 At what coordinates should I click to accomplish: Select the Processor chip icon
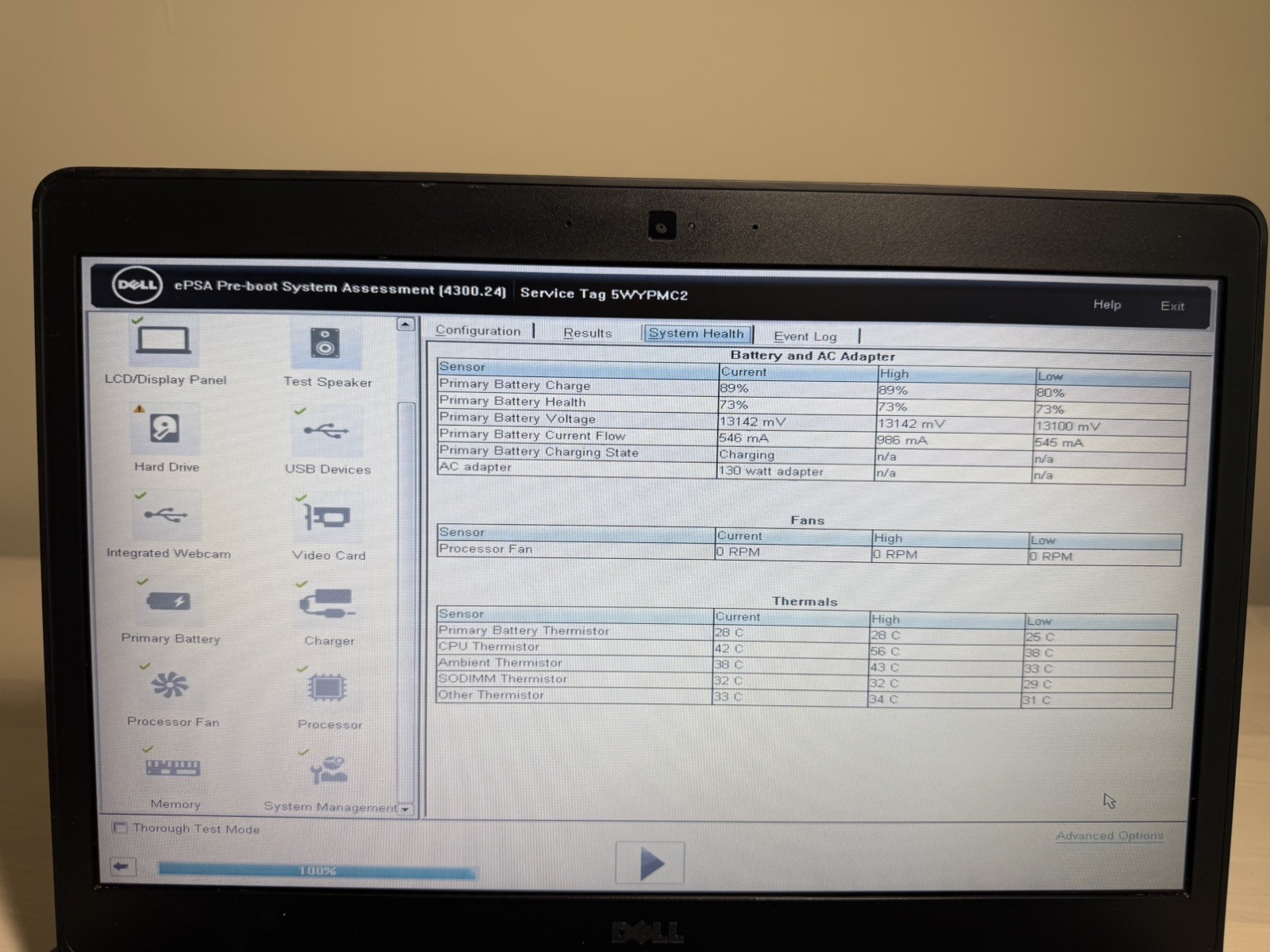tap(329, 688)
